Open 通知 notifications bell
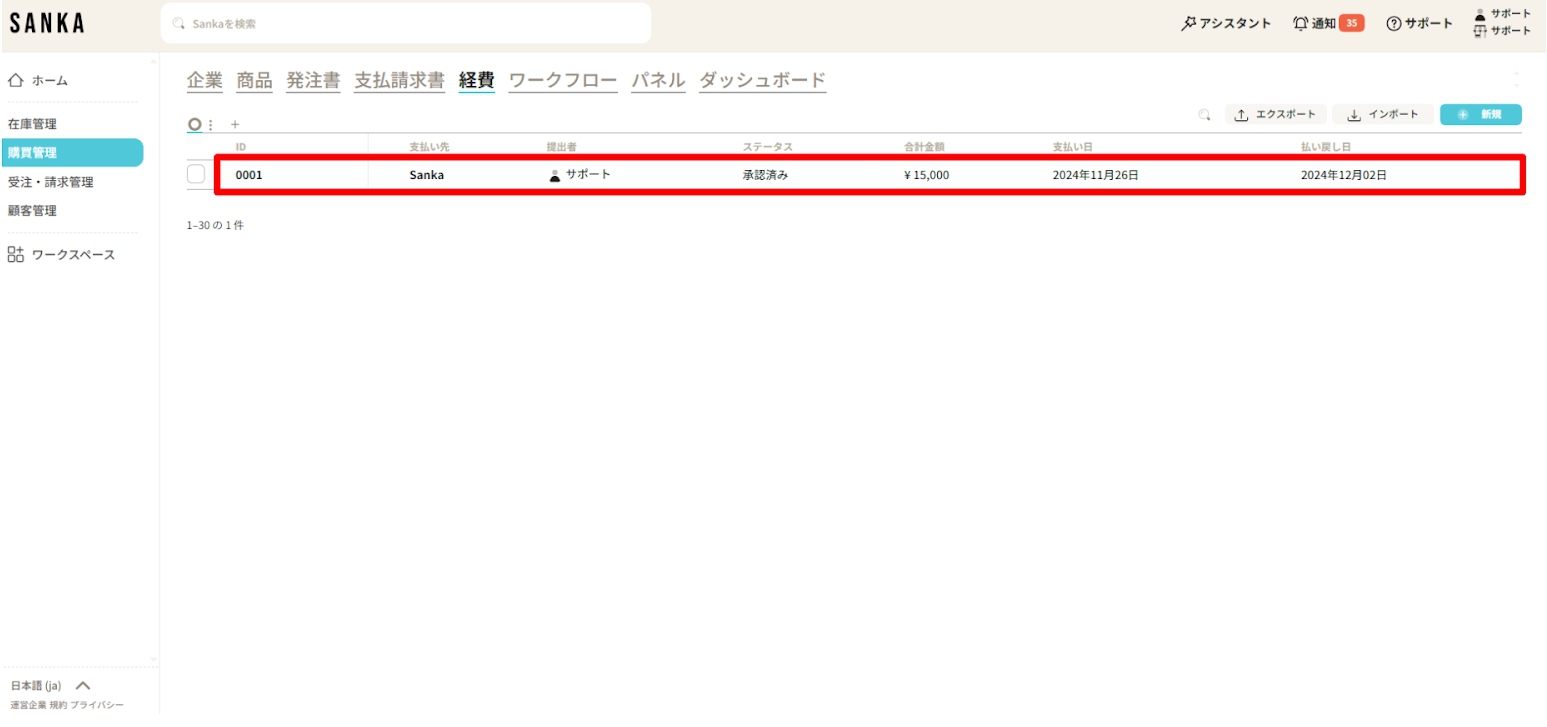The height and width of the screenshot is (727, 1547). (1315, 23)
